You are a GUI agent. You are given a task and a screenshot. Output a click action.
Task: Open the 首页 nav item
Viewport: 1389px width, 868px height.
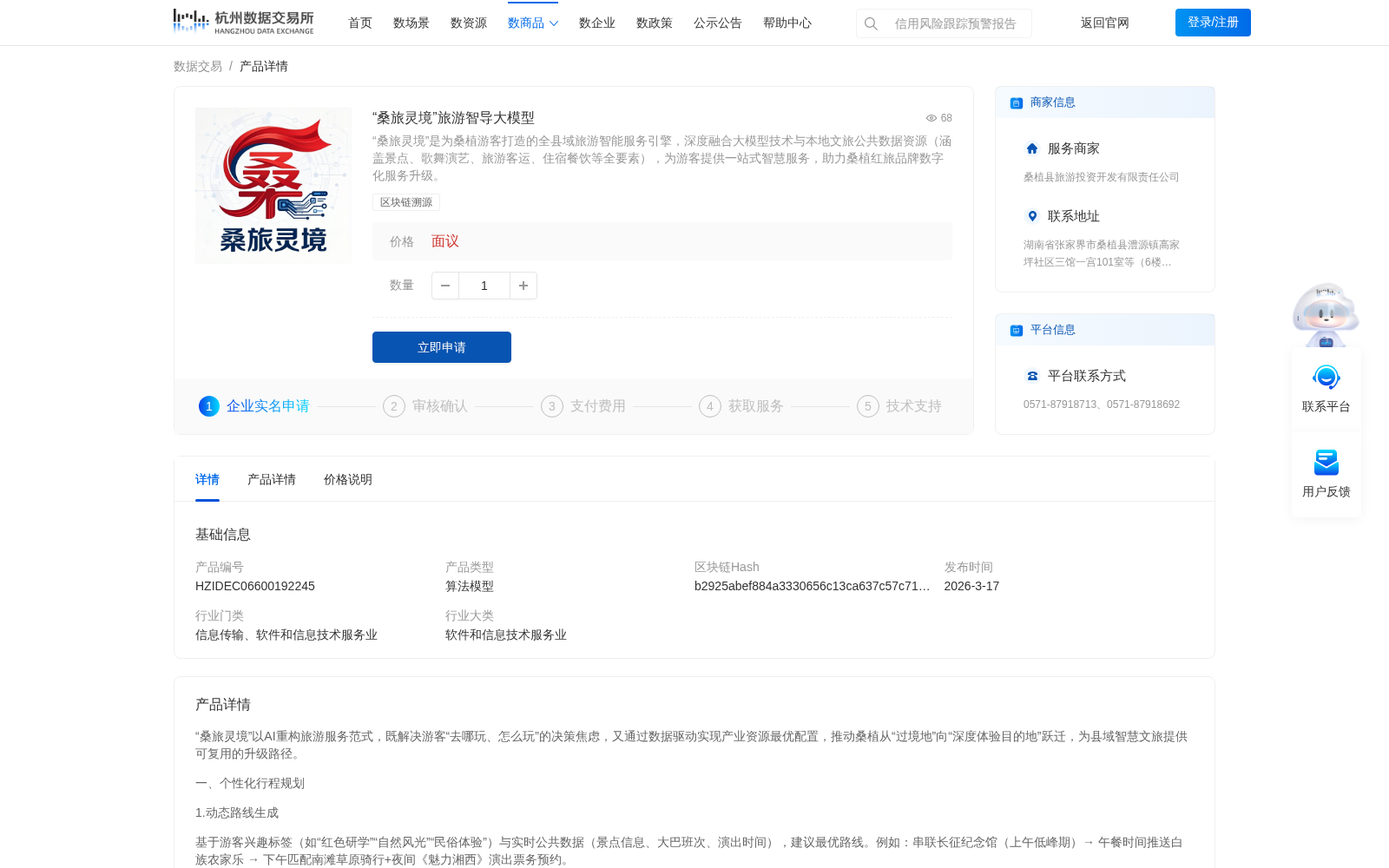(360, 23)
